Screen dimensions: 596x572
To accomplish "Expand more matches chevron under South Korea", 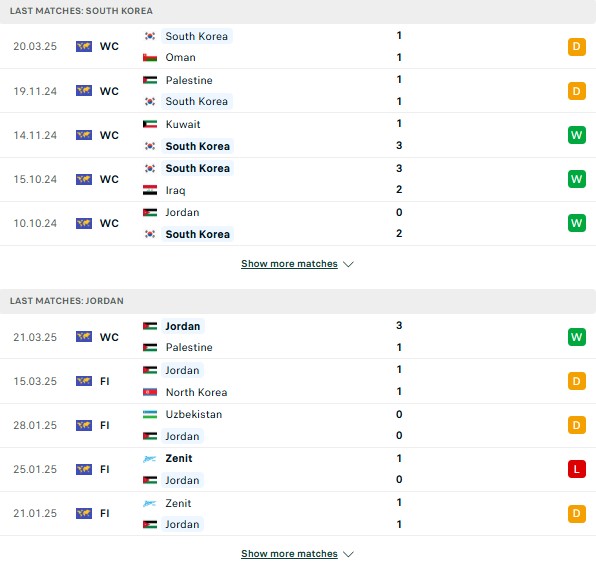I will click(348, 264).
